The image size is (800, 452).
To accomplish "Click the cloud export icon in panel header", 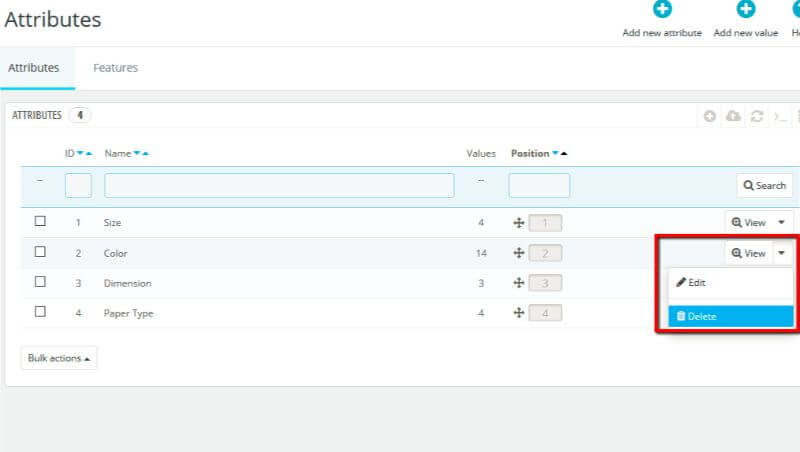I will point(733,116).
